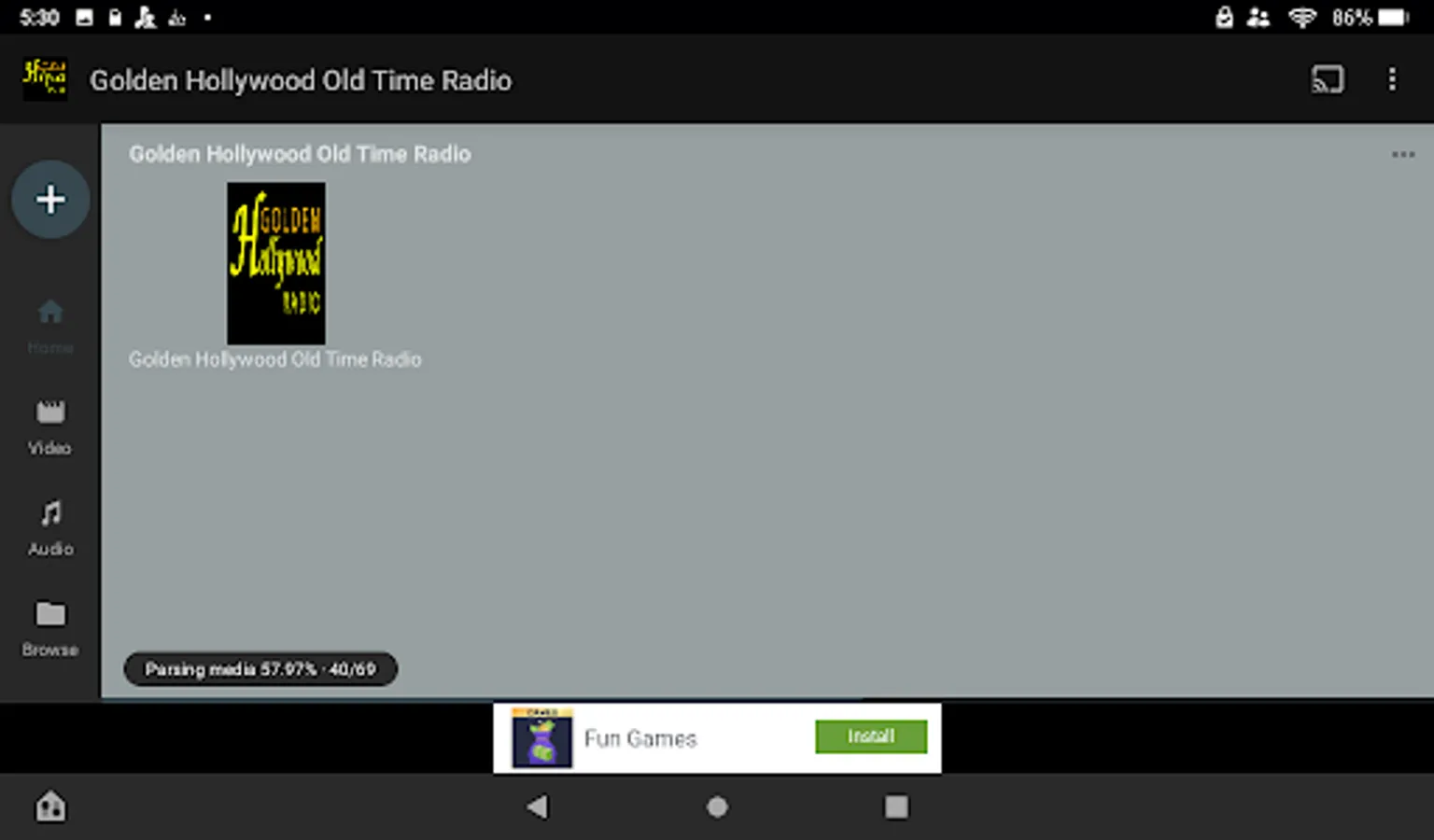Switch to the Video section
Viewport: 1434px width, 840px height.
point(50,427)
